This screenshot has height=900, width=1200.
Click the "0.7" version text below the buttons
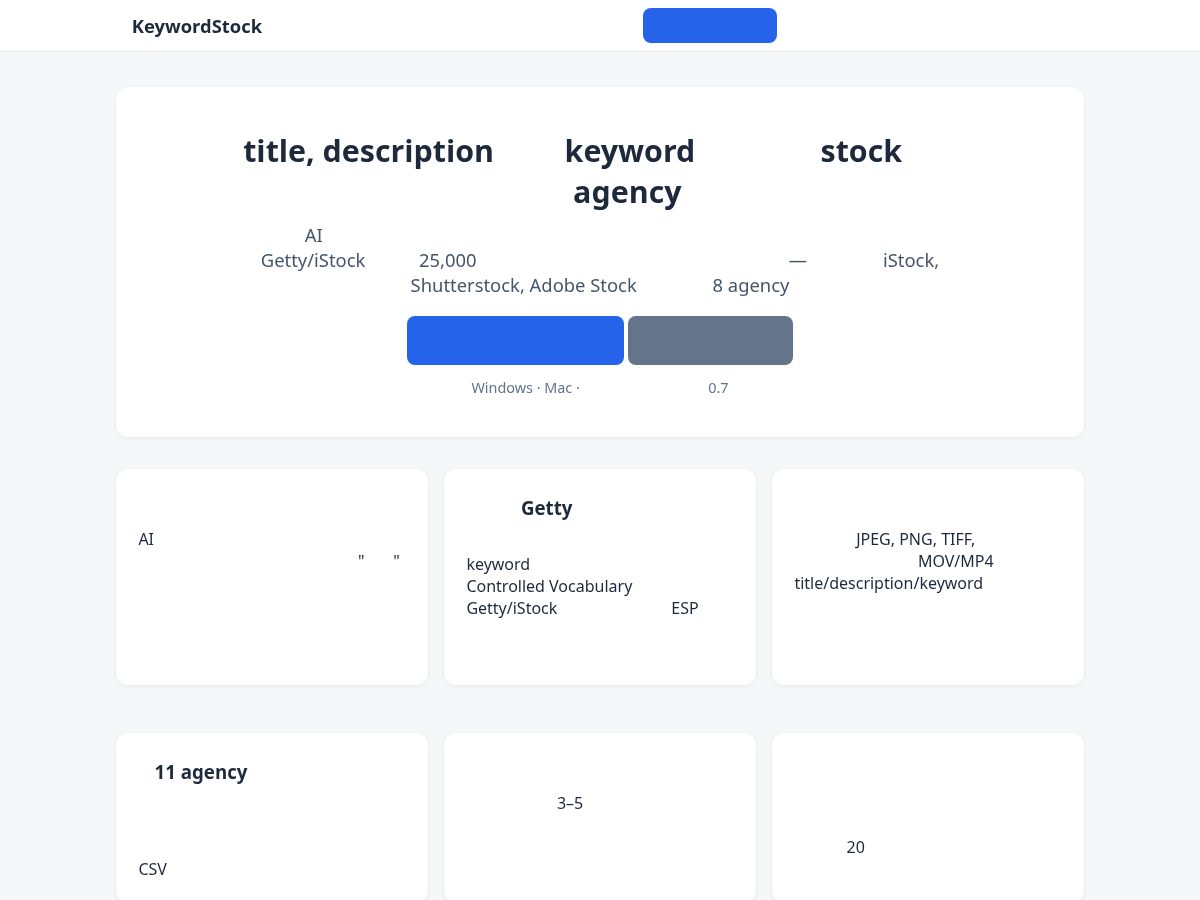pyautogui.click(x=718, y=388)
